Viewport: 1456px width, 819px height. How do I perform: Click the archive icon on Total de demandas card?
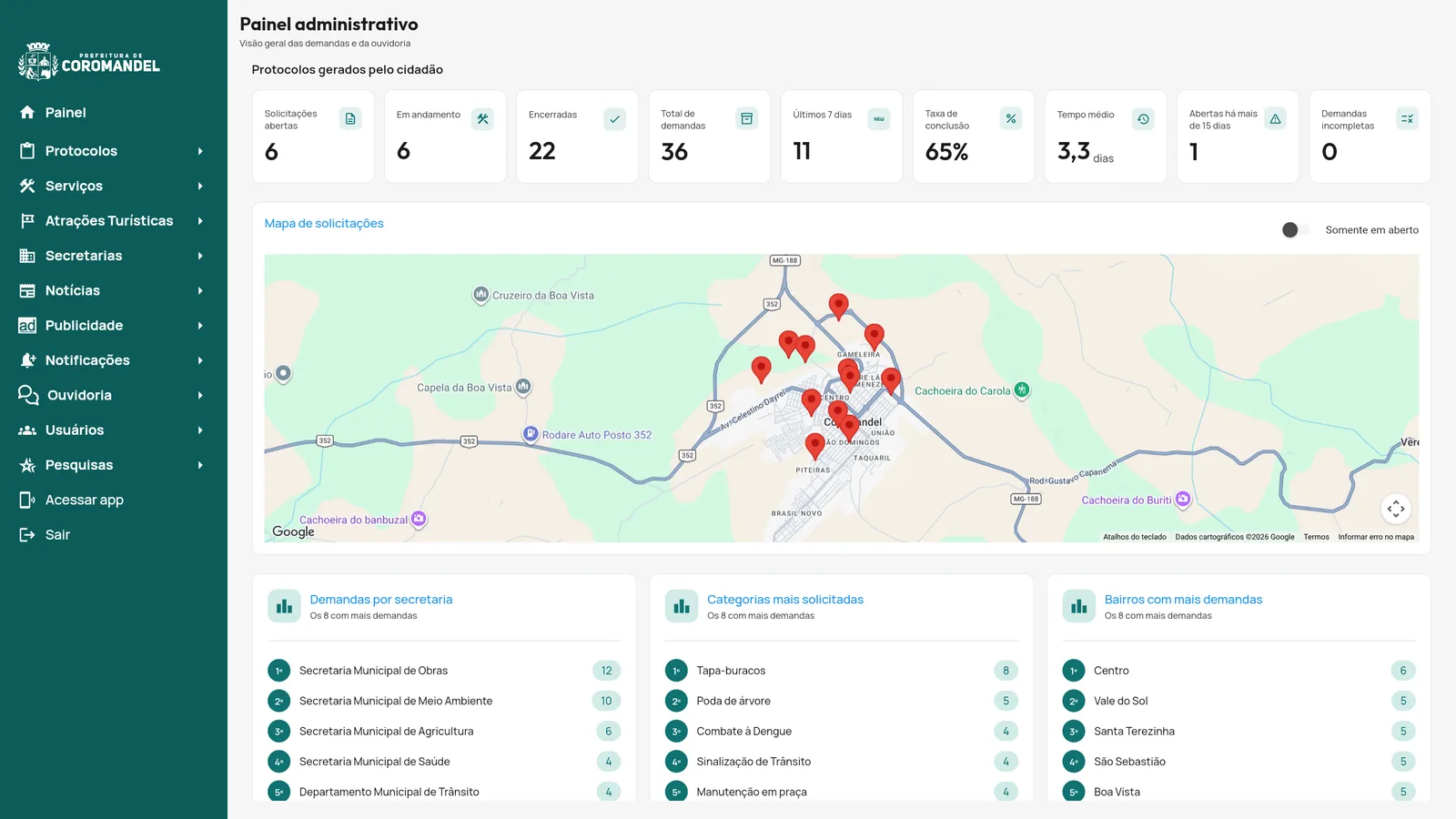pyautogui.click(x=747, y=118)
